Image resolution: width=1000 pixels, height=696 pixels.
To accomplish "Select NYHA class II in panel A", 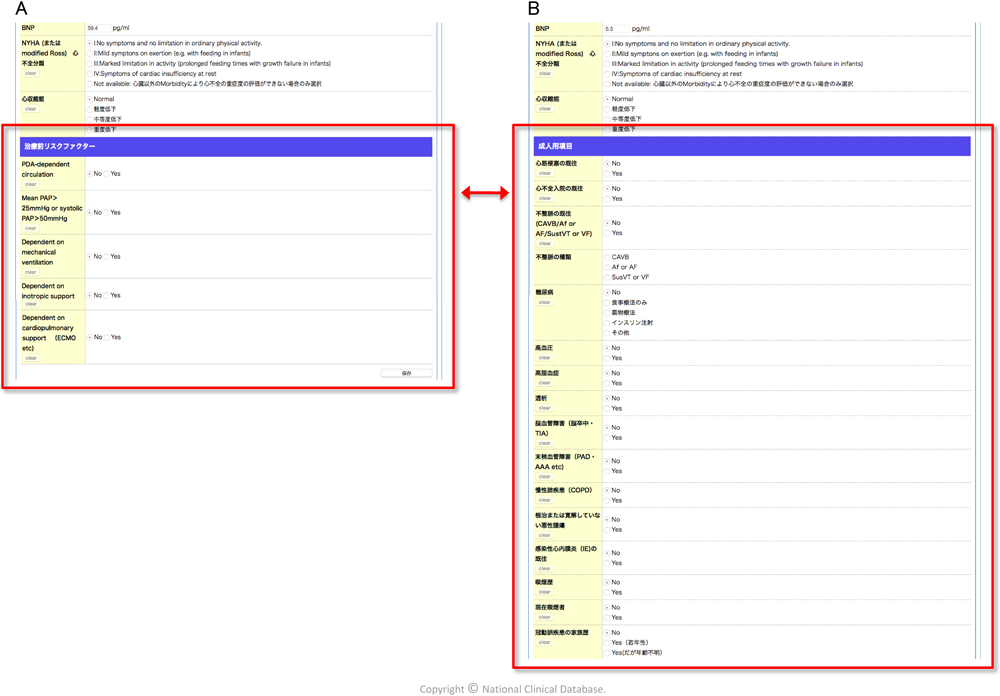I will (x=90, y=54).
